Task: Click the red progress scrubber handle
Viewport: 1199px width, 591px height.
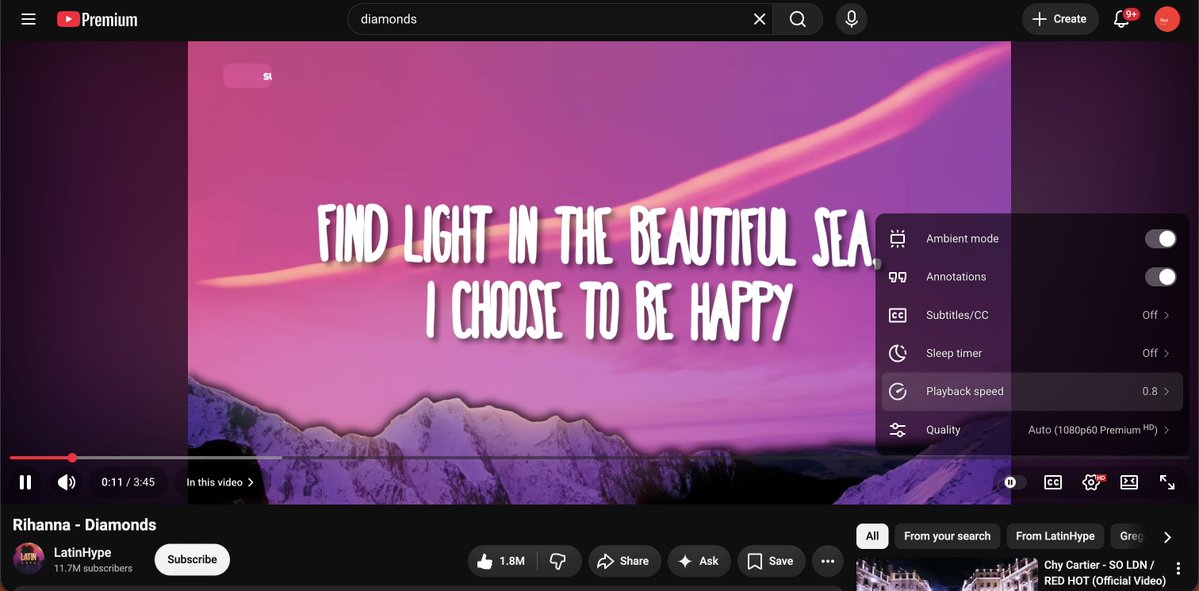Action: coord(72,458)
